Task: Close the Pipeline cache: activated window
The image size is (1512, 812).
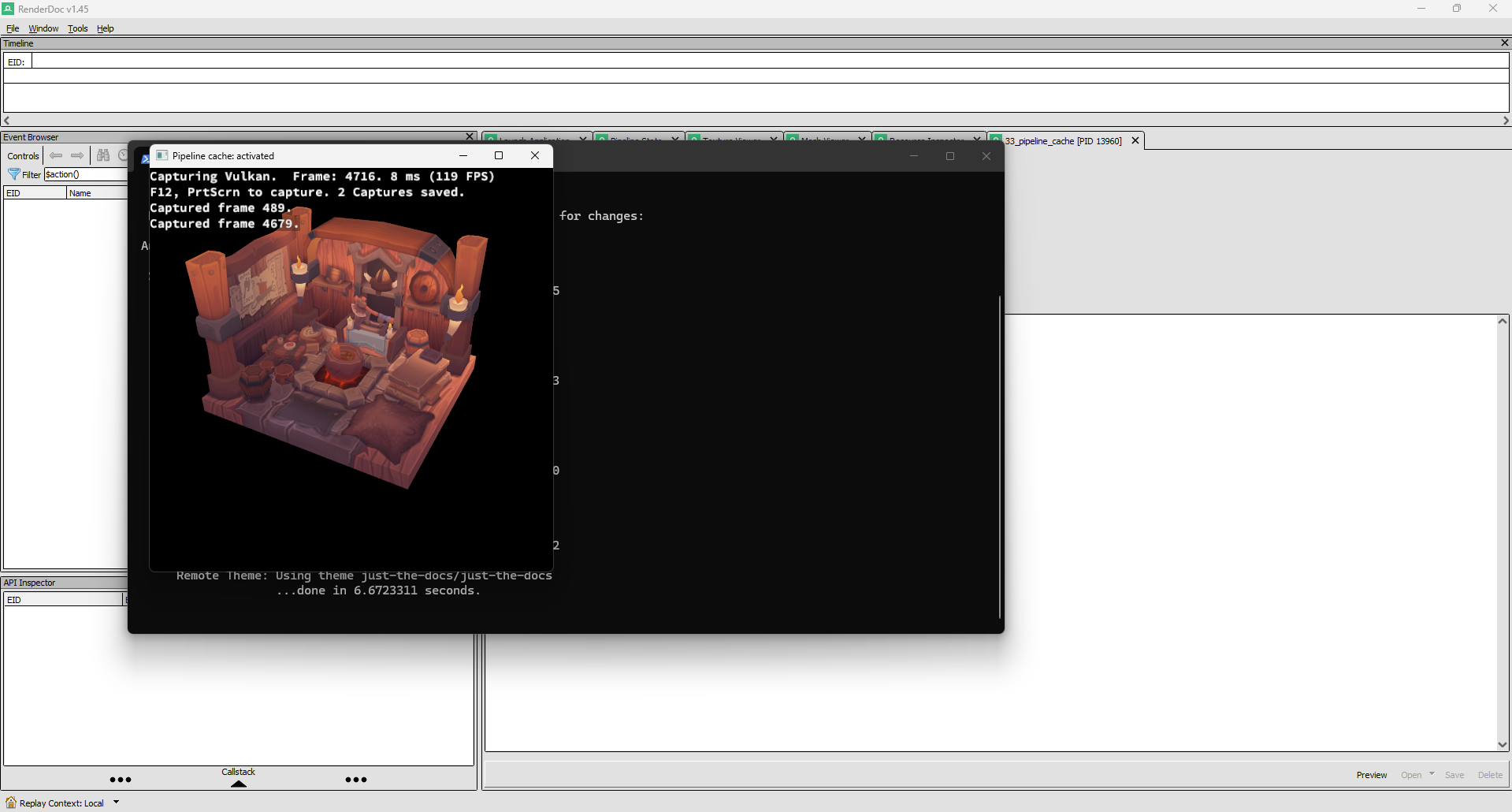Action: tap(535, 155)
